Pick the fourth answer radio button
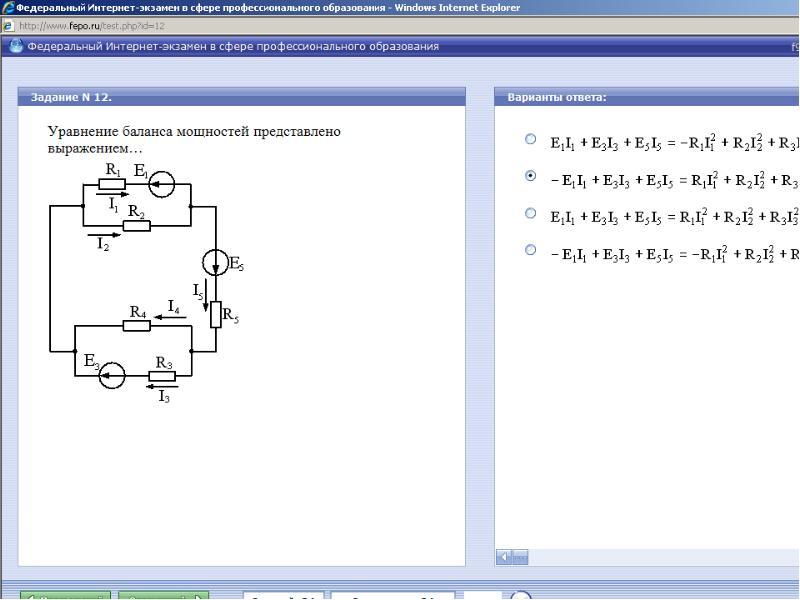 tap(531, 249)
